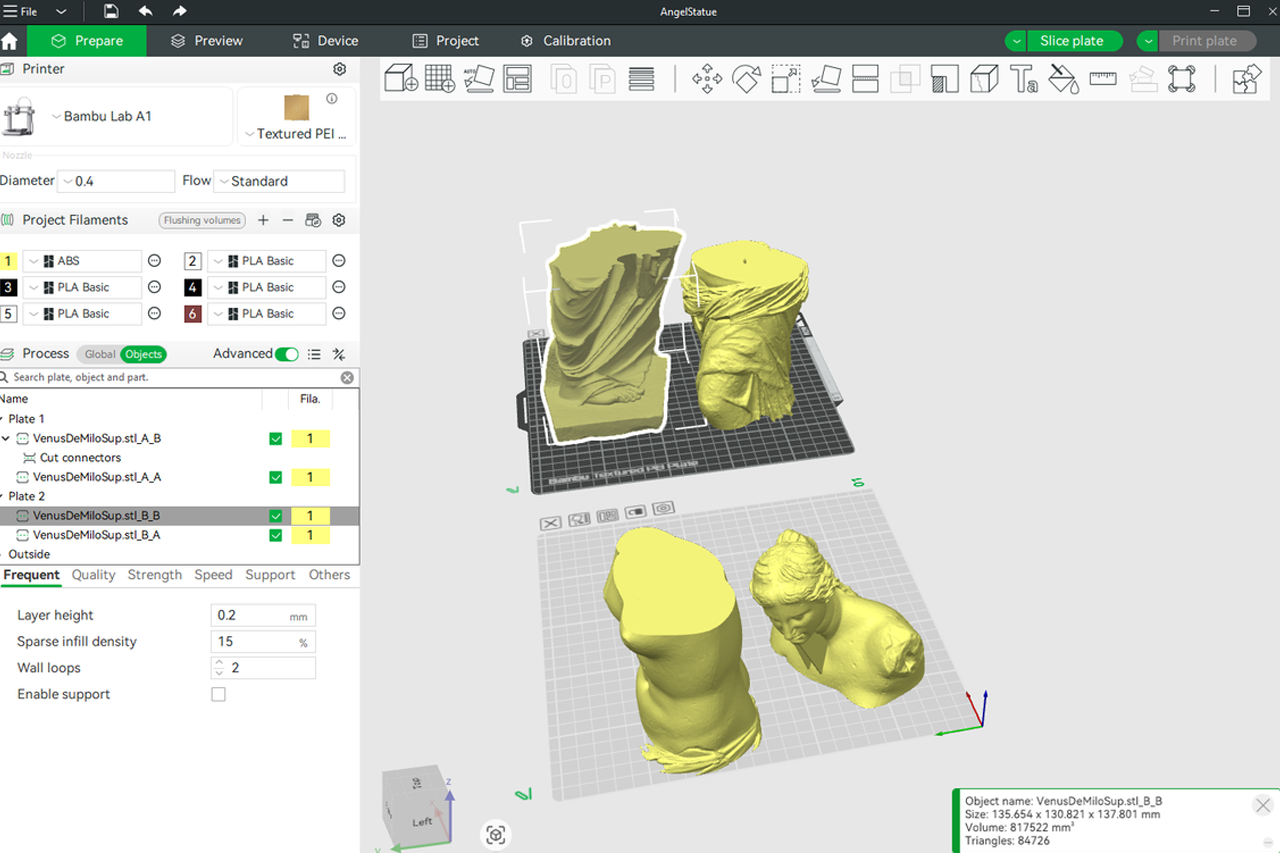Open the Text shape tool
The height and width of the screenshot is (853, 1280).
pyautogui.click(x=1024, y=79)
